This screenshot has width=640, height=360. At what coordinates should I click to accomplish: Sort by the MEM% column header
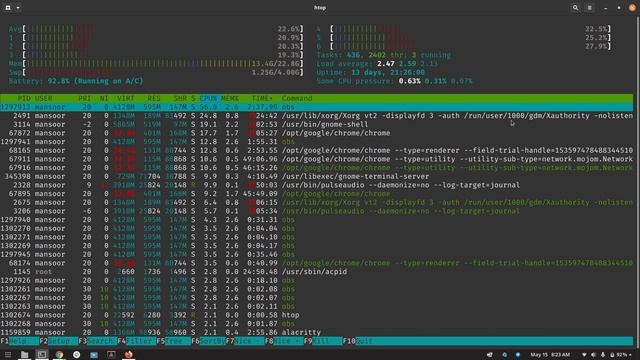[229, 98]
